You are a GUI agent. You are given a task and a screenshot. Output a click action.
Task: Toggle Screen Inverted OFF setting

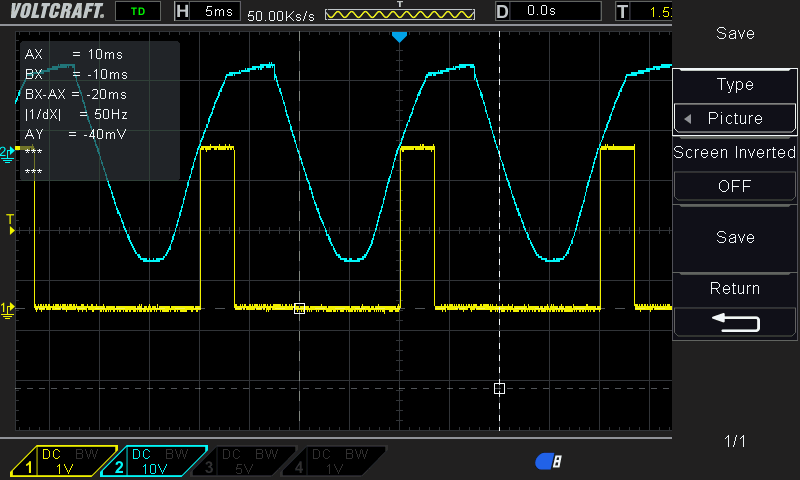click(735, 186)
